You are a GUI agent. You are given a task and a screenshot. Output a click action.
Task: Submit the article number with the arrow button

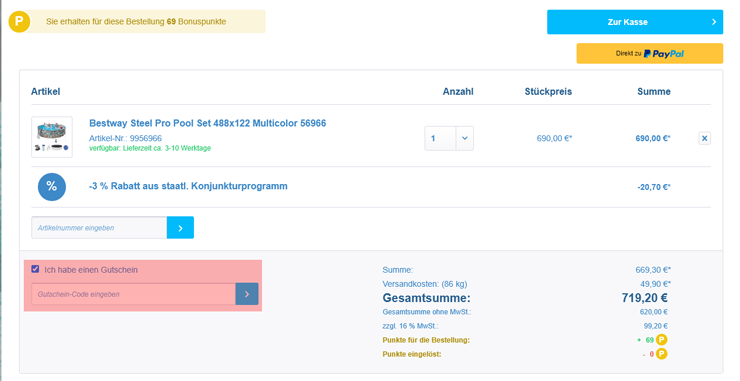180,228
